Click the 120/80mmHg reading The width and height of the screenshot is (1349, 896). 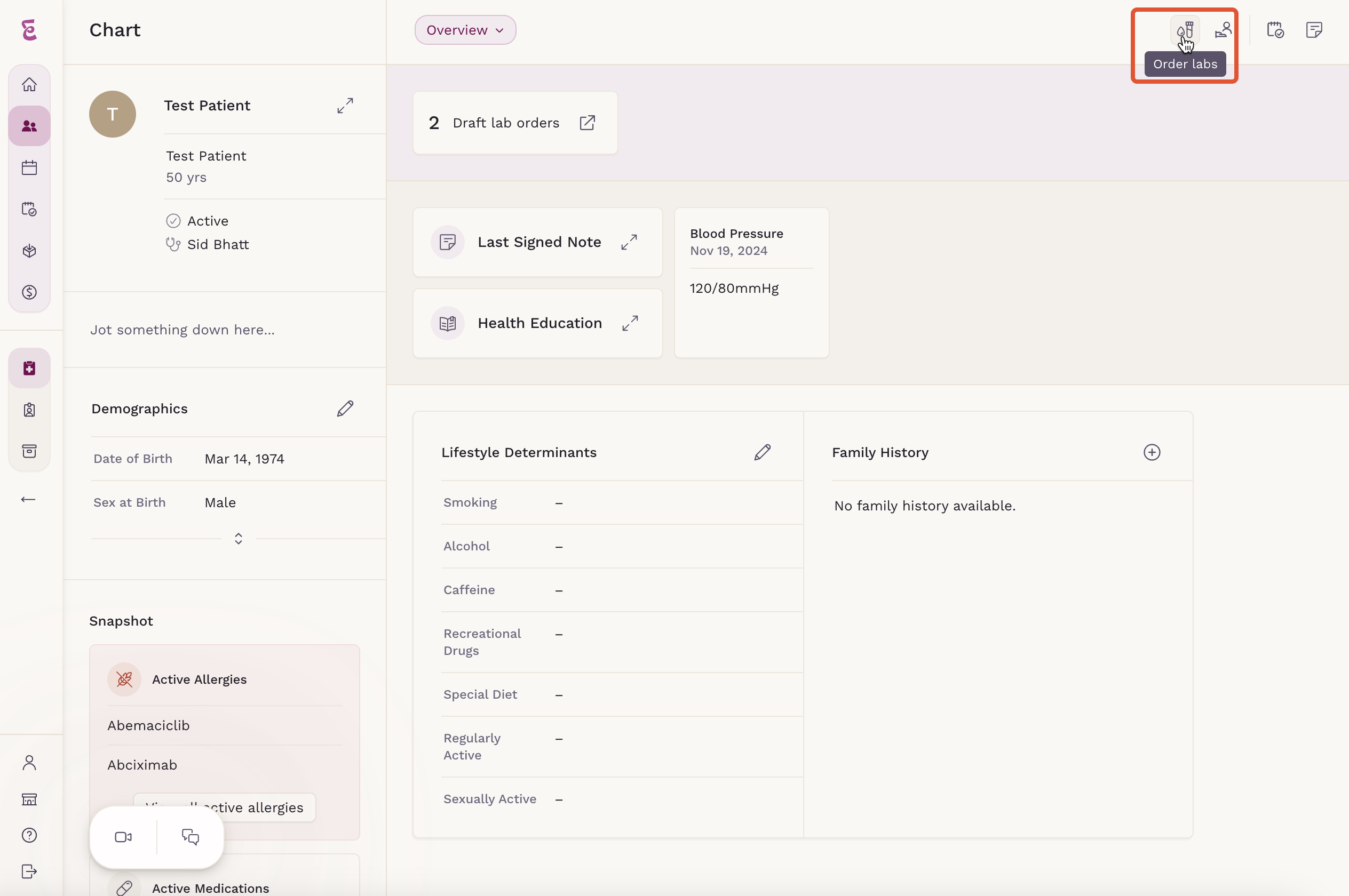734,288
